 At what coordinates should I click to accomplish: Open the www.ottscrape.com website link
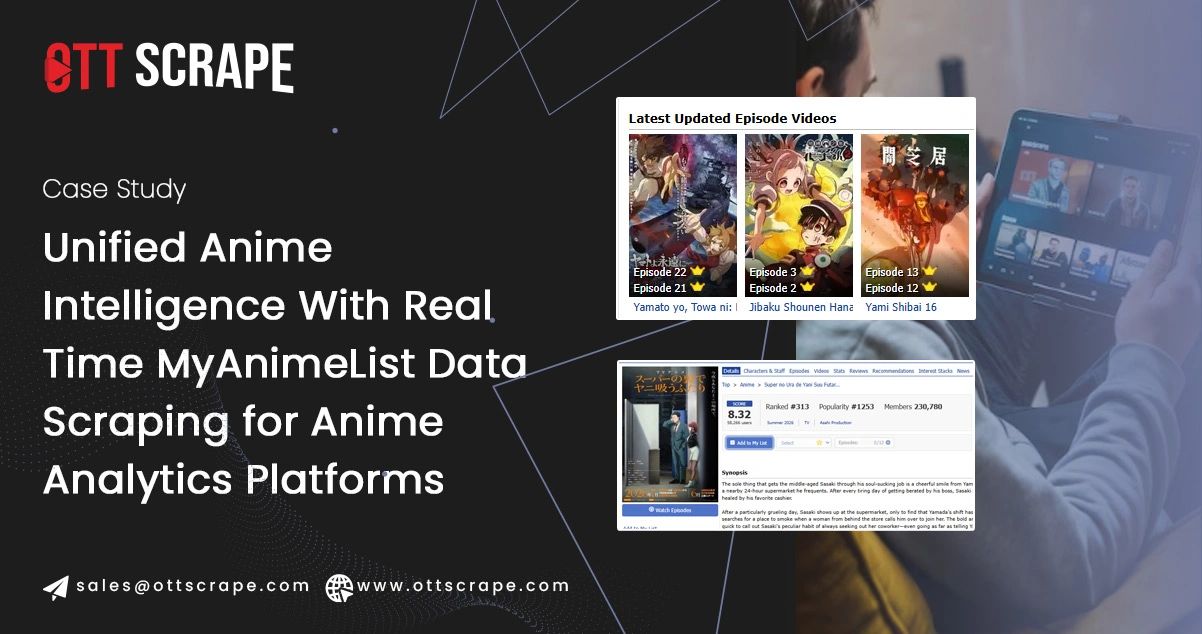coord(463,586)
